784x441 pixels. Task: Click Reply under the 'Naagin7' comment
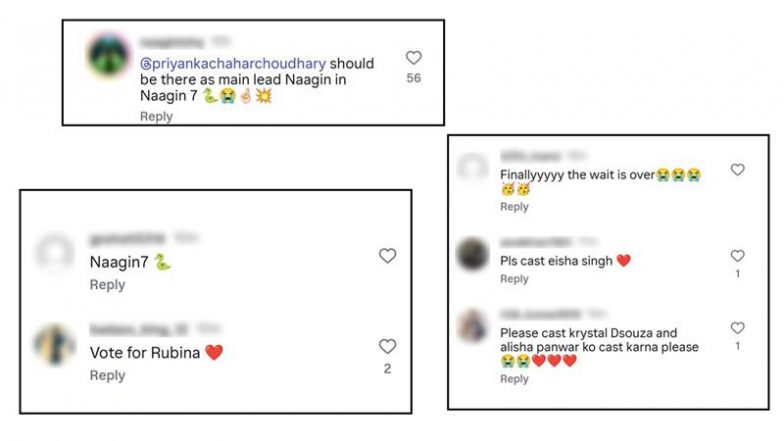click(107, 285)
